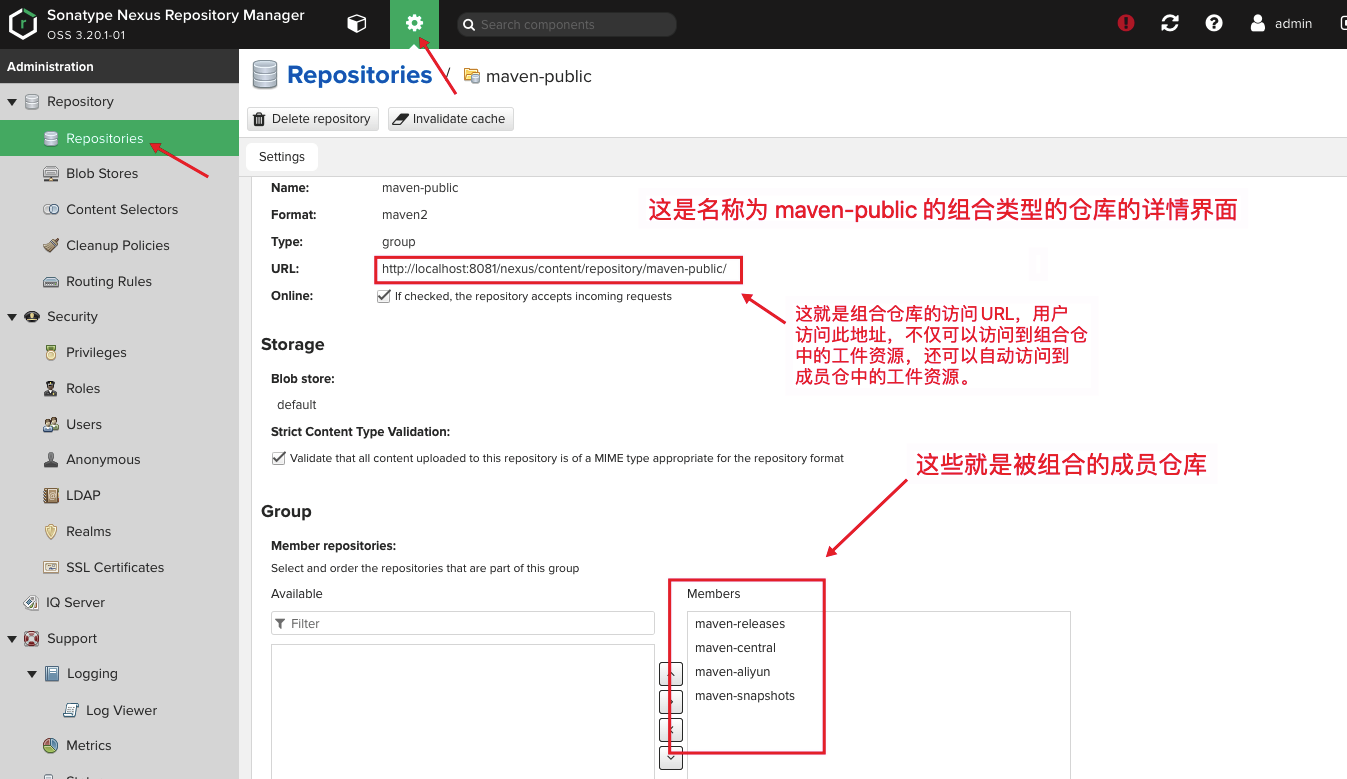Focus the Available repositories Filter field
1347x779 pixels.
[x=463, y=623]
